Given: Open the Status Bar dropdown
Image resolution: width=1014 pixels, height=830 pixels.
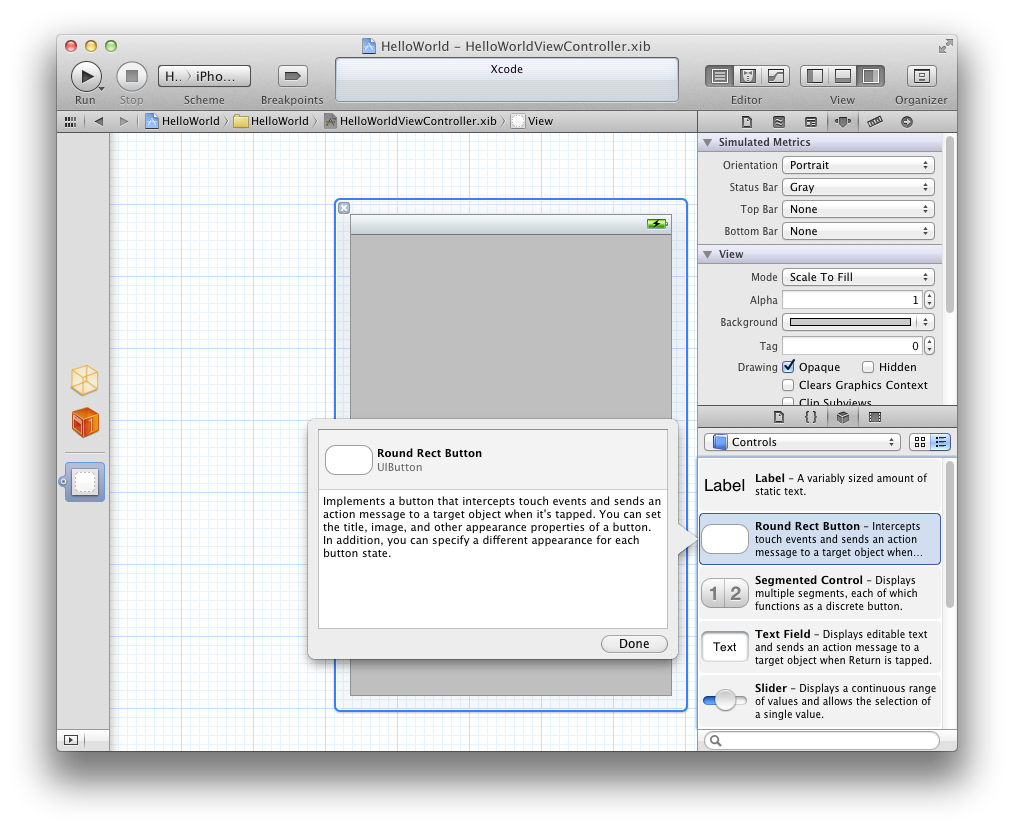Looking at the screenshot, I should pyautogui.click(x=857, y=187).
